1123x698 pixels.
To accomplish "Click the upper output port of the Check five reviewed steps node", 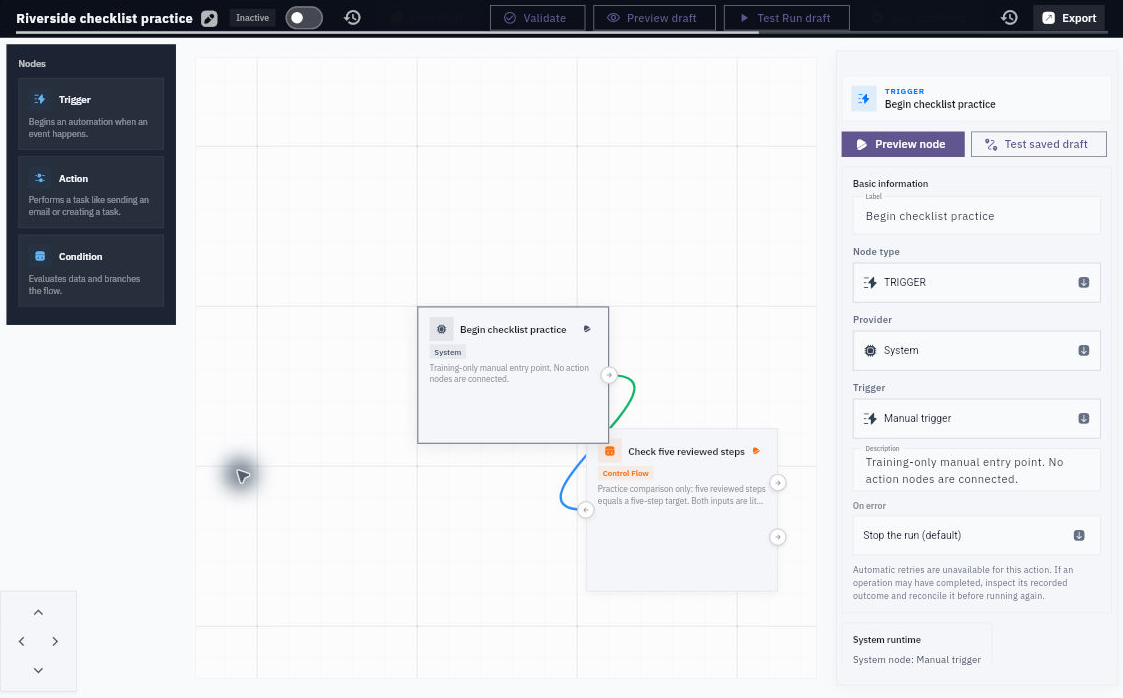I will pyautogui.click(x=778, y=483).
